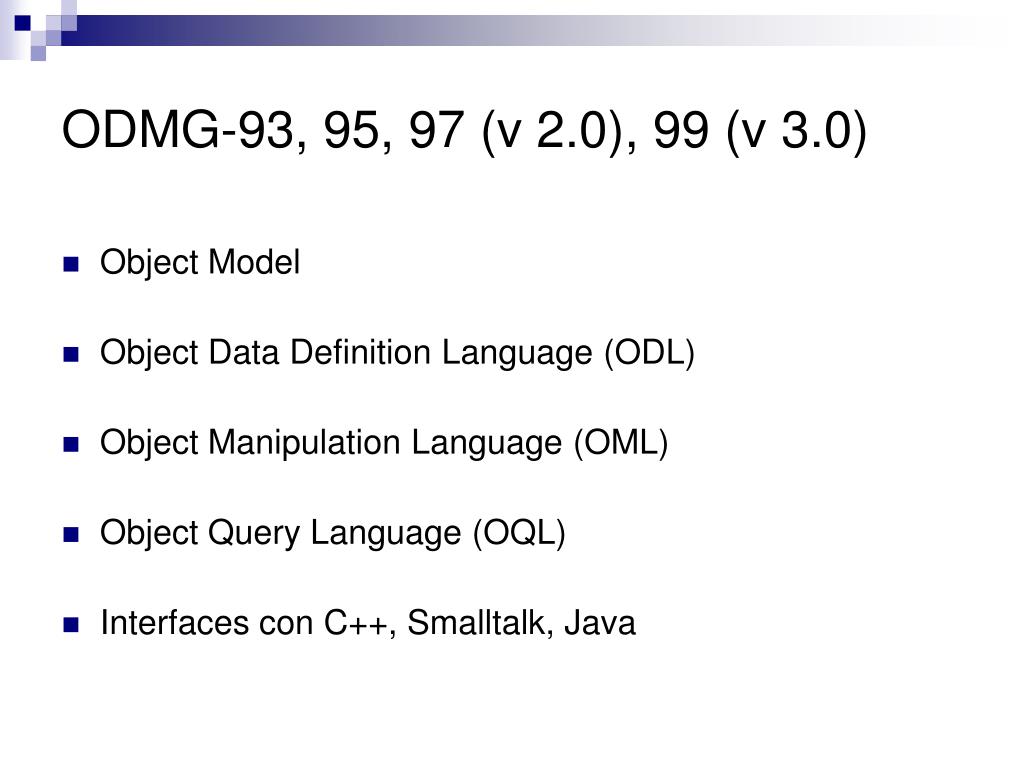The width and height of the screenshot is (1024, 768).
Task: Select the bullet square before Object Query Language
Action: click(71, 534)
